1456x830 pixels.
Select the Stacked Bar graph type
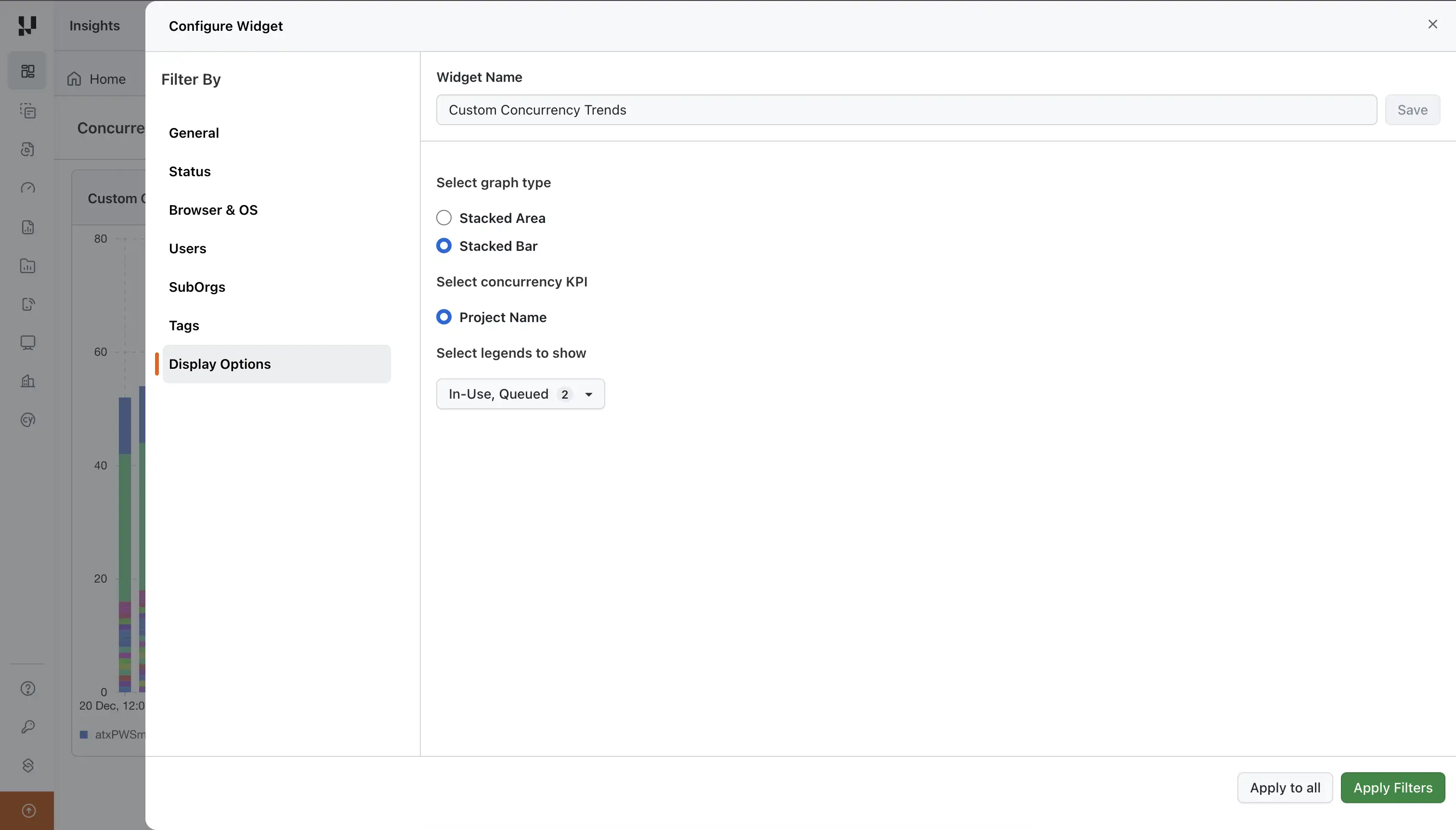(444, 245)
